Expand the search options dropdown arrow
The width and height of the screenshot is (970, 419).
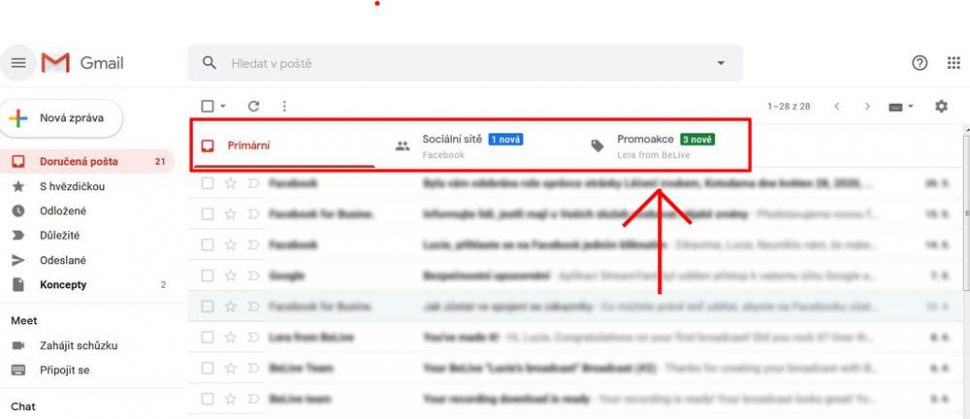tap(720, 63)
